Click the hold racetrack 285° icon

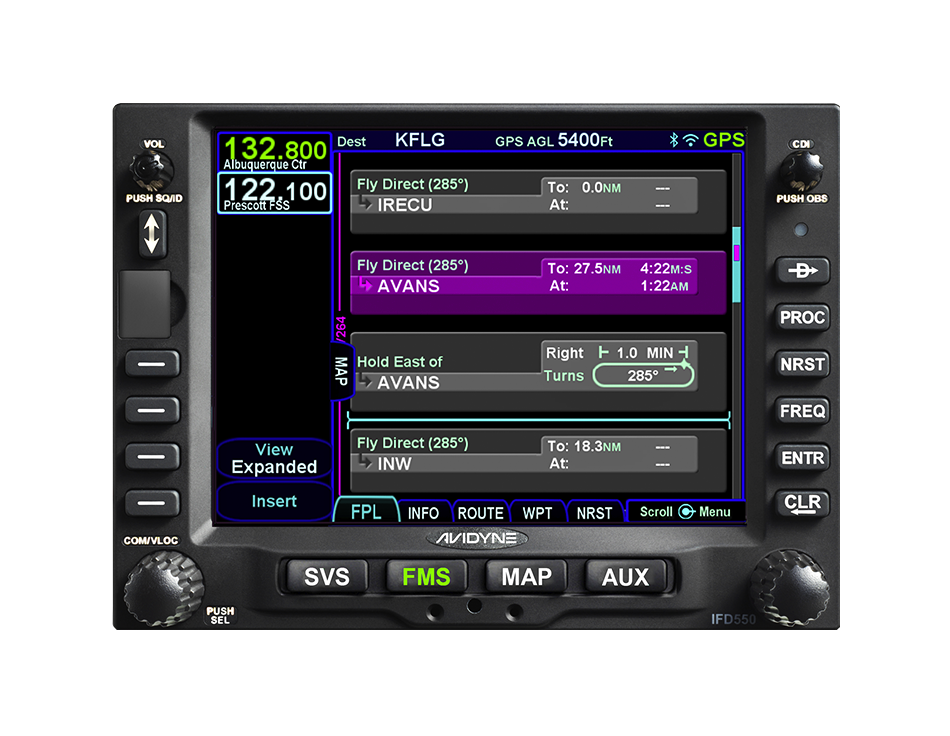(643, 375)
